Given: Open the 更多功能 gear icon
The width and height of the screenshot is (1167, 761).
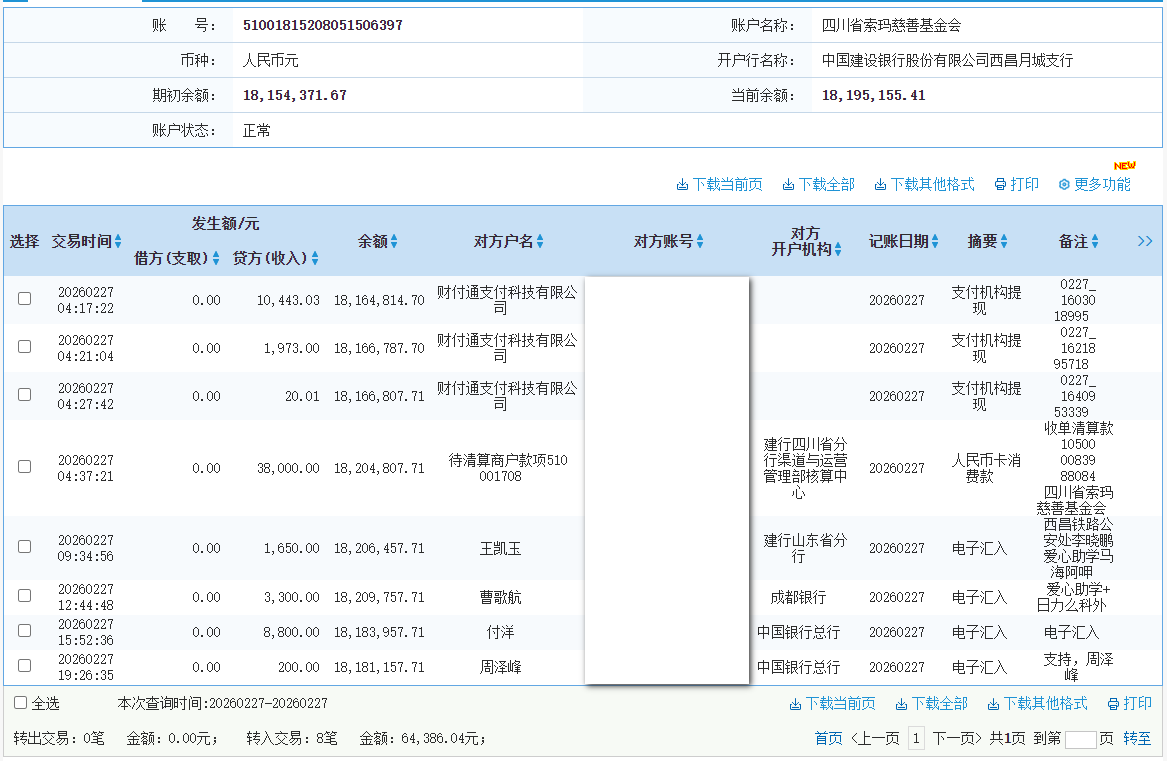Looking at the screenshot, I should (x=1064, y=184).
